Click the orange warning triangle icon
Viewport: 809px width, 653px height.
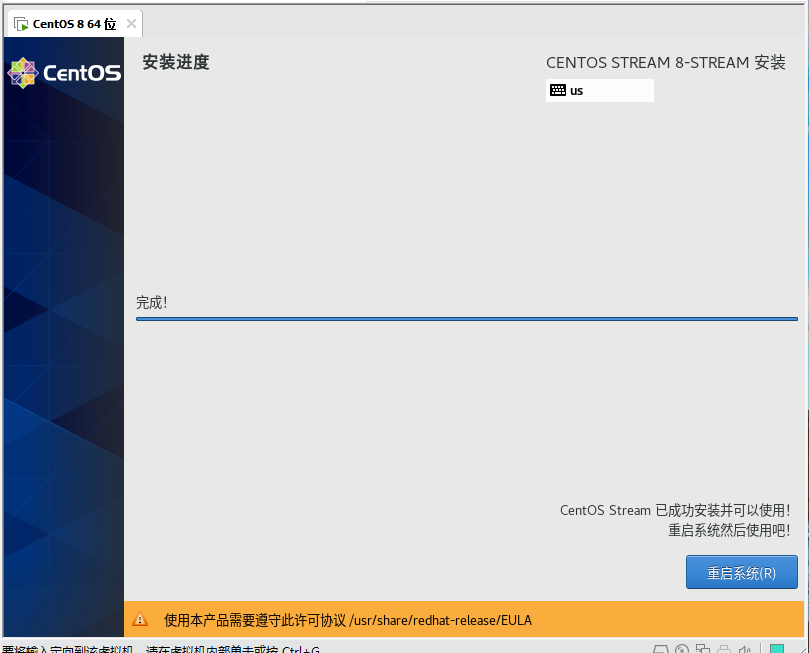click(140, 619)
